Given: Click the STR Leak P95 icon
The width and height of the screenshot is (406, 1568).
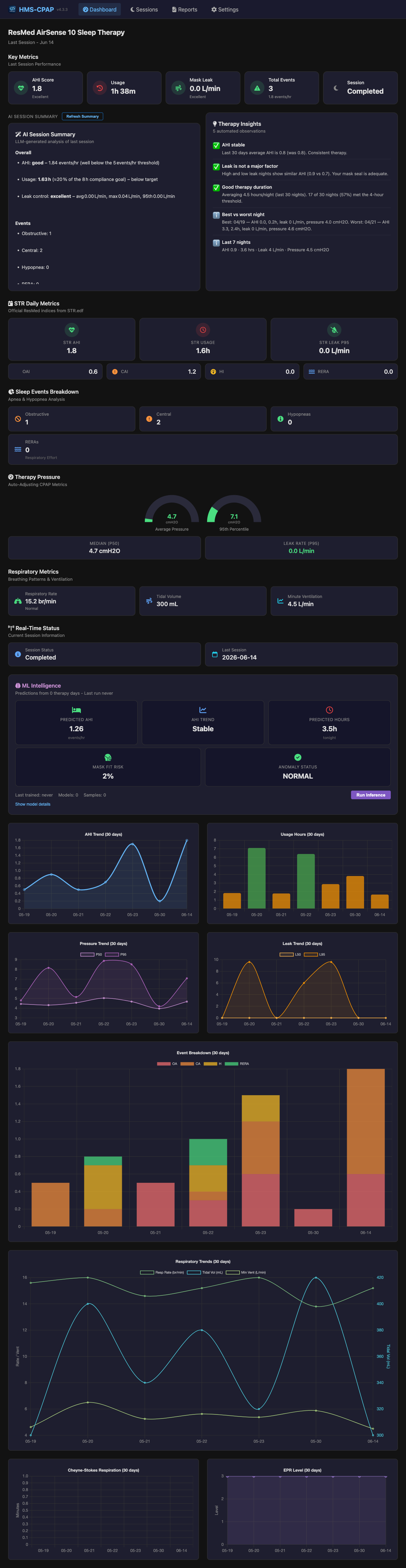Looking at the screenshot, I should pyautogui.click(x=334, y=330).
